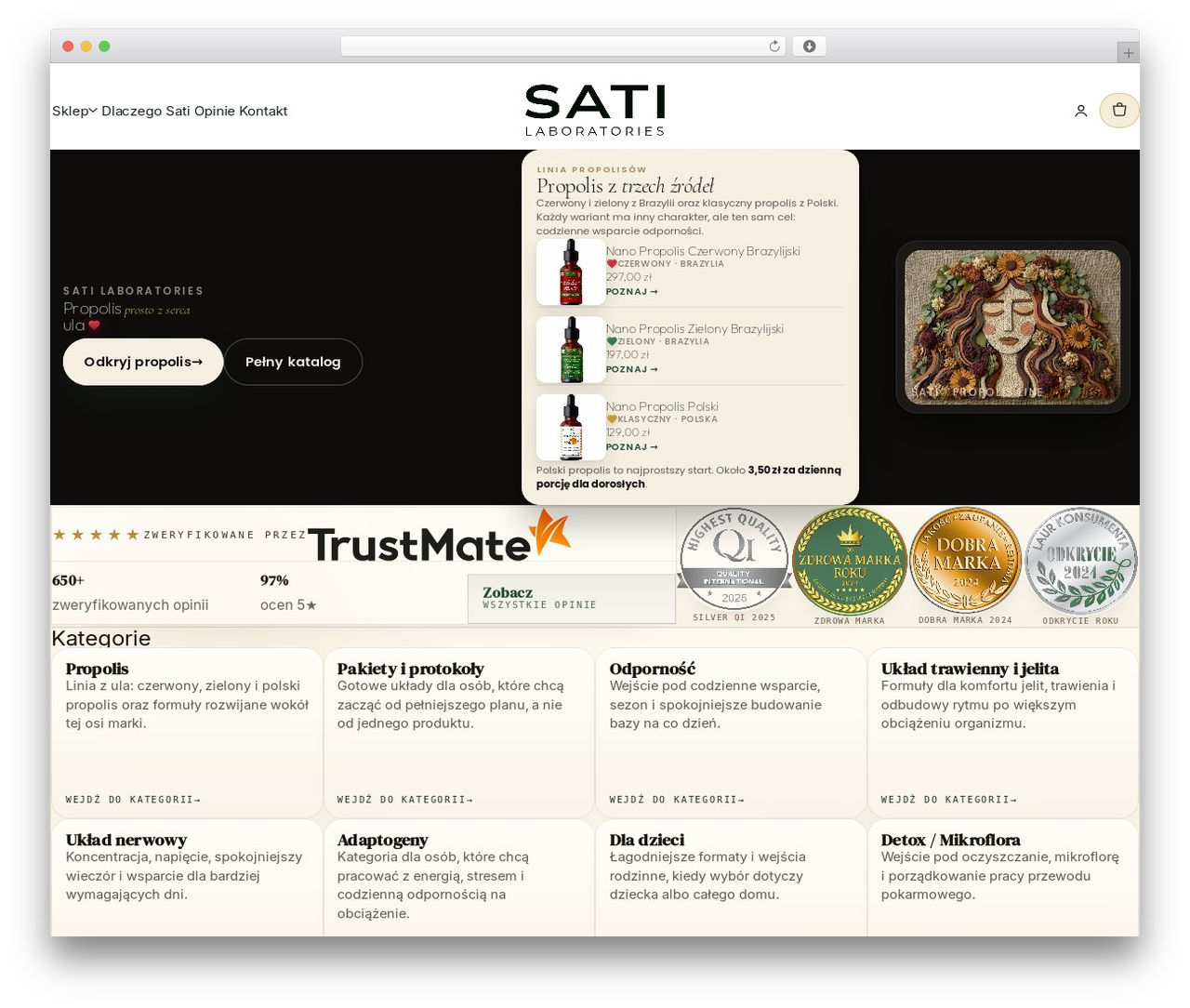Viewport: 1190px width, 1008px height.
Task: Open Nano Propolis Czerwony Brazylijski title
Action: [703, 251]
